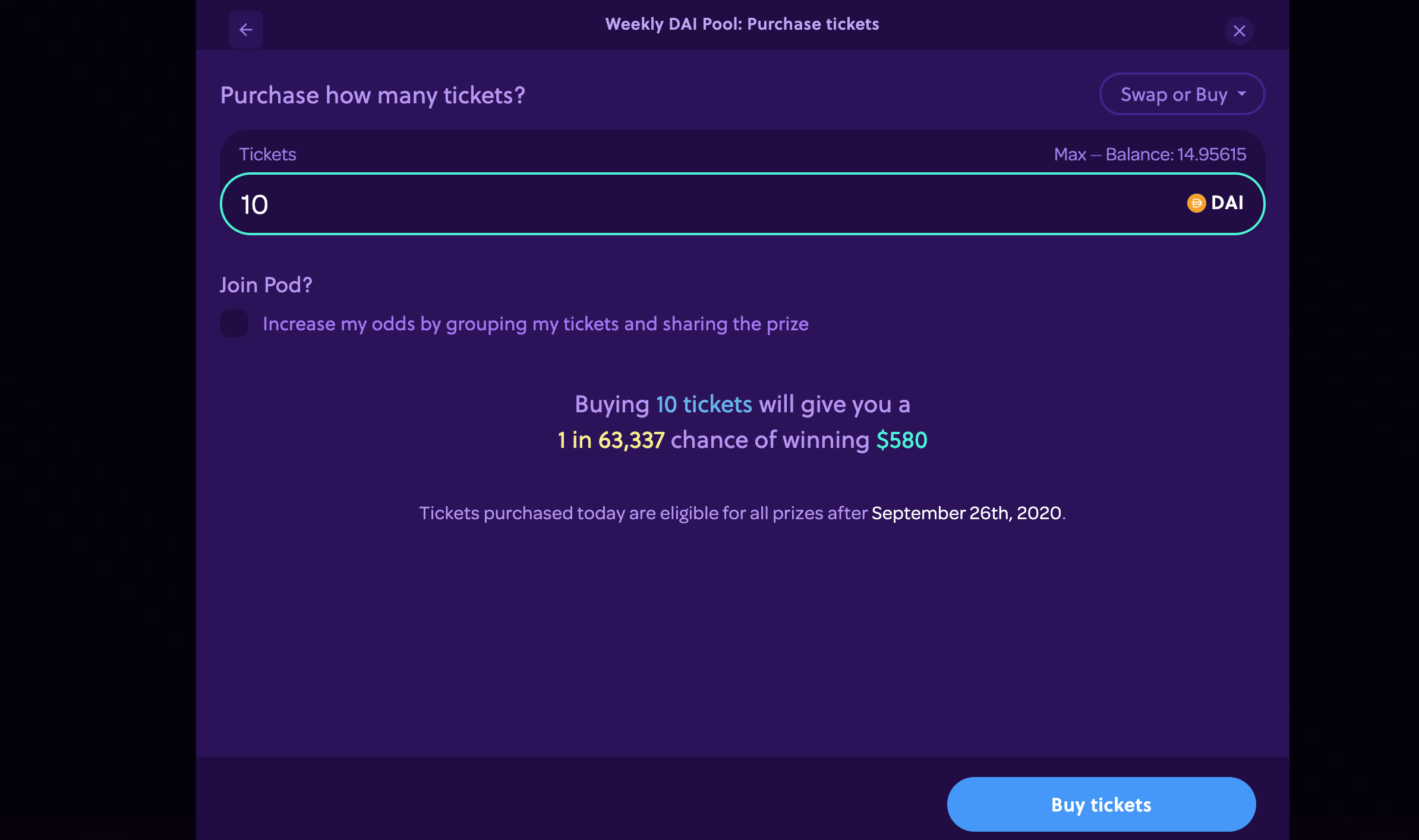Enable the Join Pod checkbox
The width and height of the screenshot is (1419, 840).
point(234,323)
